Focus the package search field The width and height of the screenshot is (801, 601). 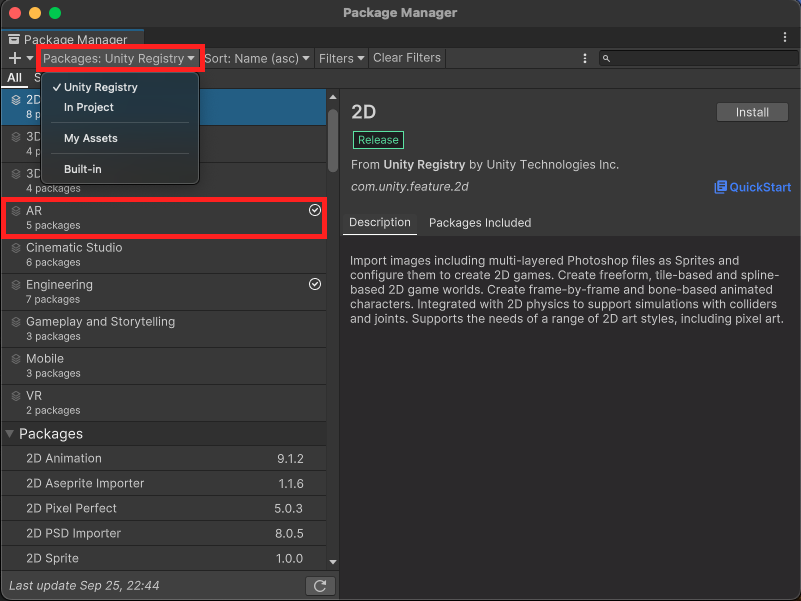(700, 59)
